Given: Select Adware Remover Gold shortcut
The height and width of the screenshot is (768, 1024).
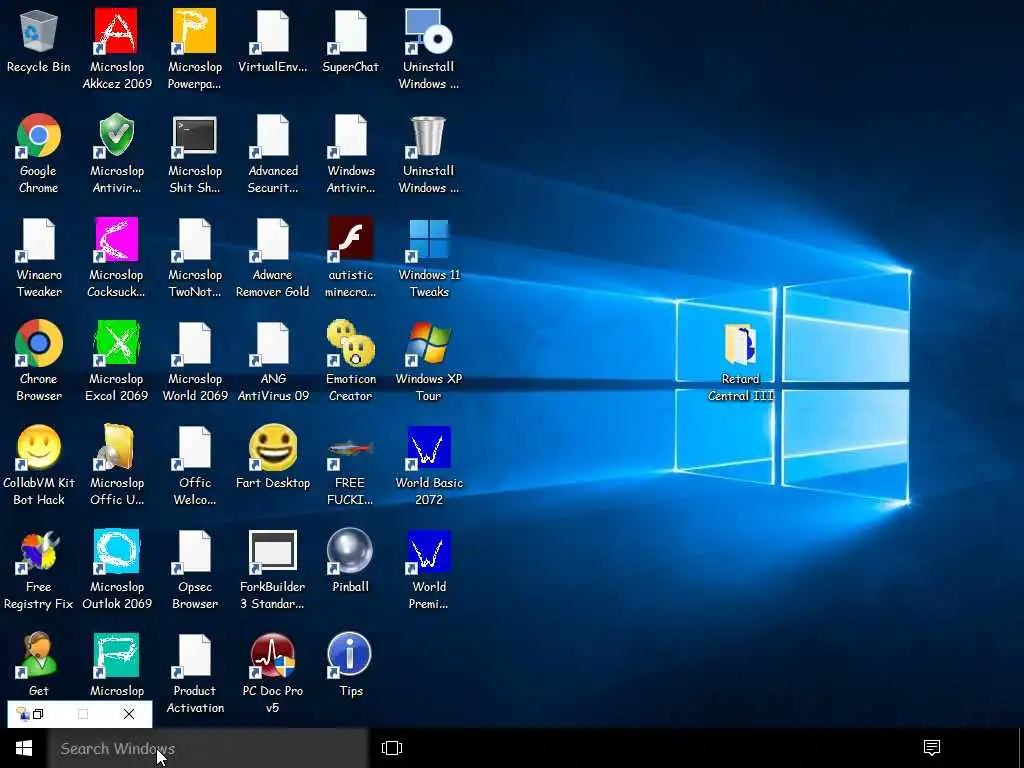Looking at the screenshot, I should [x=272, y=257].
